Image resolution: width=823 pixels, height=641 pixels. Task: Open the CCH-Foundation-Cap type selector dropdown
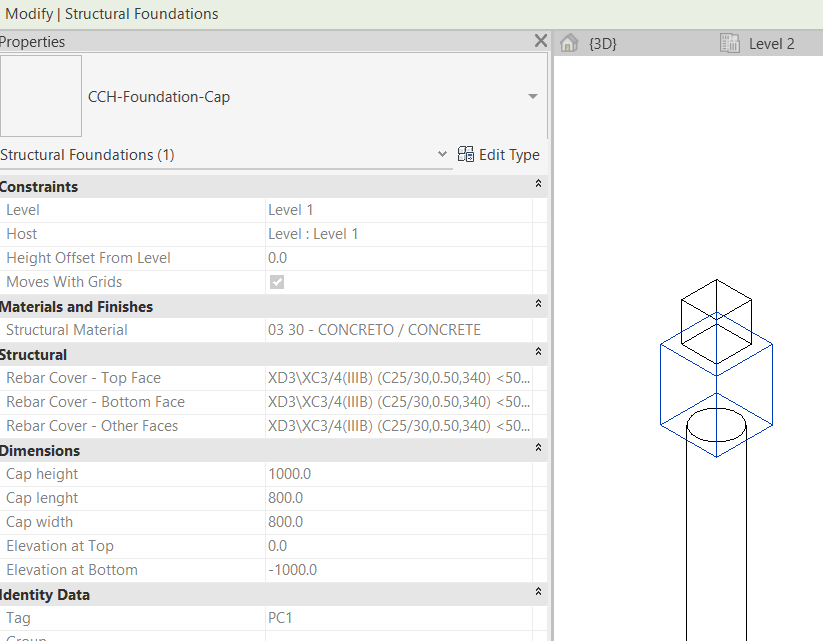coord(533,98)
